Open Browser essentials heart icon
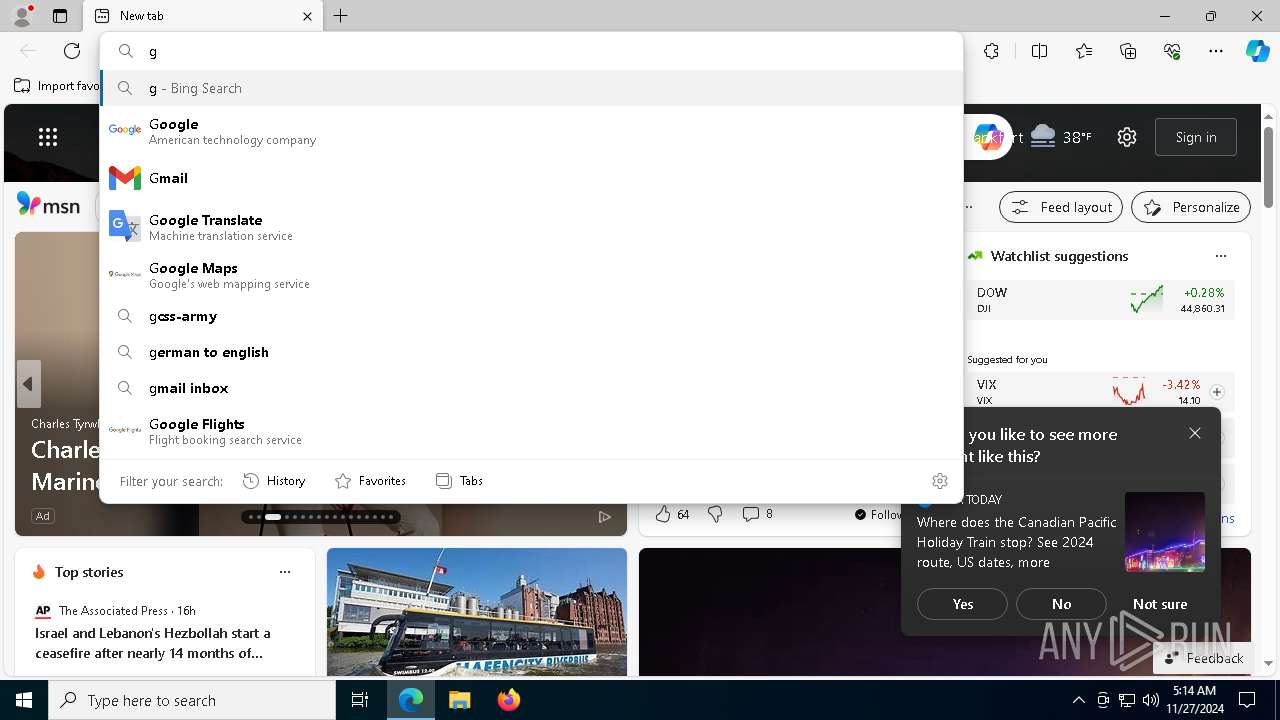The width and height of the screenshot is (1280, 720). [1172, 51]
